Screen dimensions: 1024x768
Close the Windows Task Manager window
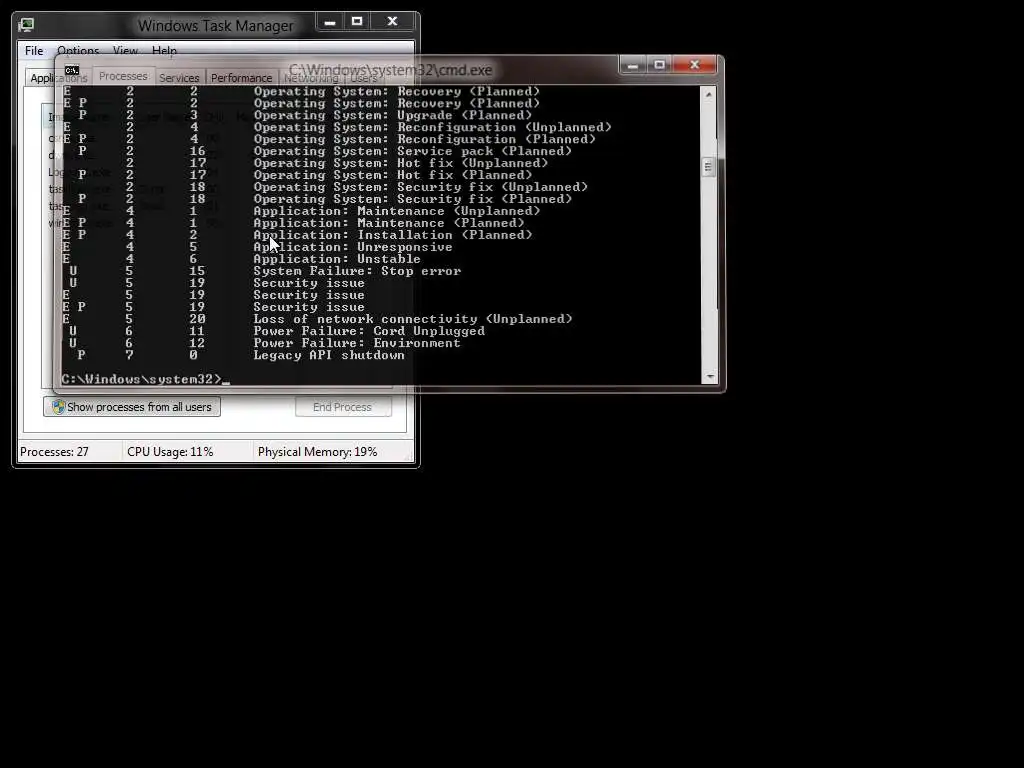(x=392, y=22)
